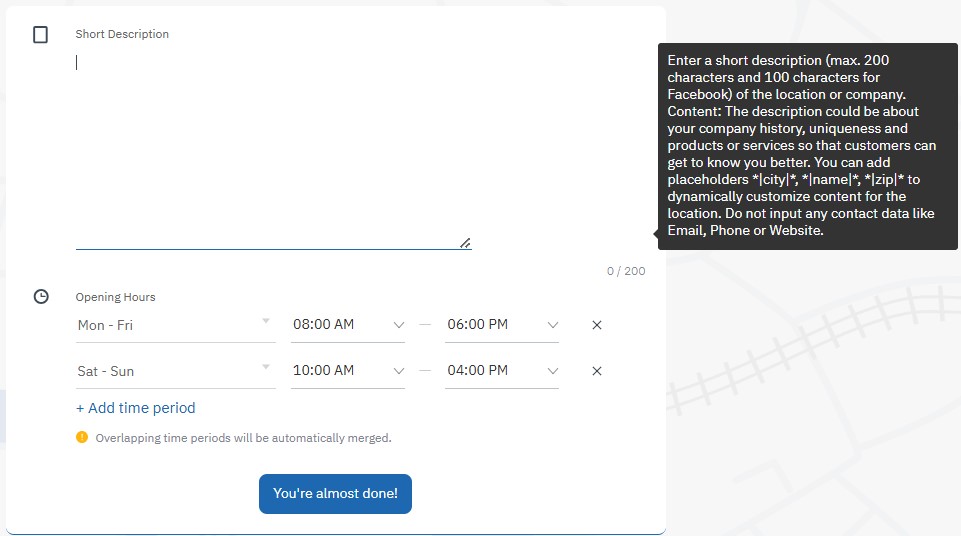Click the Add time period link
961x536 pixels.
[136, 408]
